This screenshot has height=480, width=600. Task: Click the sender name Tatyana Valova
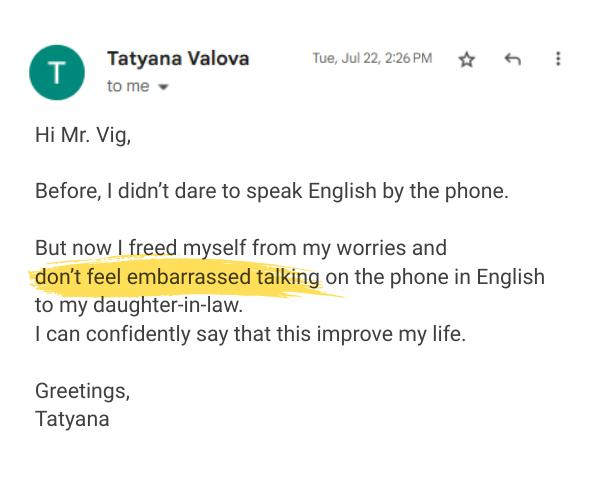click(x=177, y=59)
